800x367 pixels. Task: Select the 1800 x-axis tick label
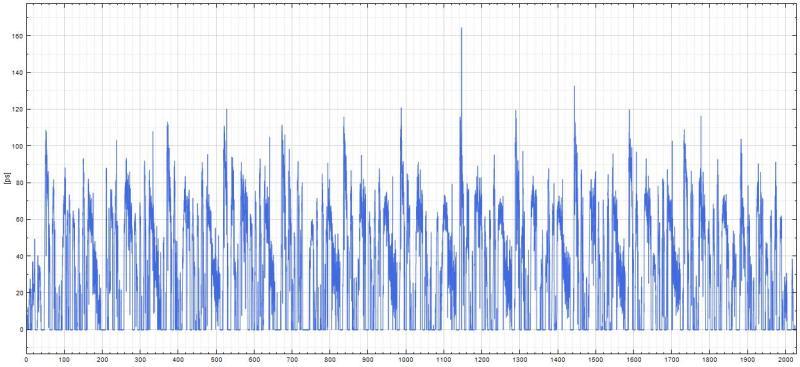tap(710, 360)
